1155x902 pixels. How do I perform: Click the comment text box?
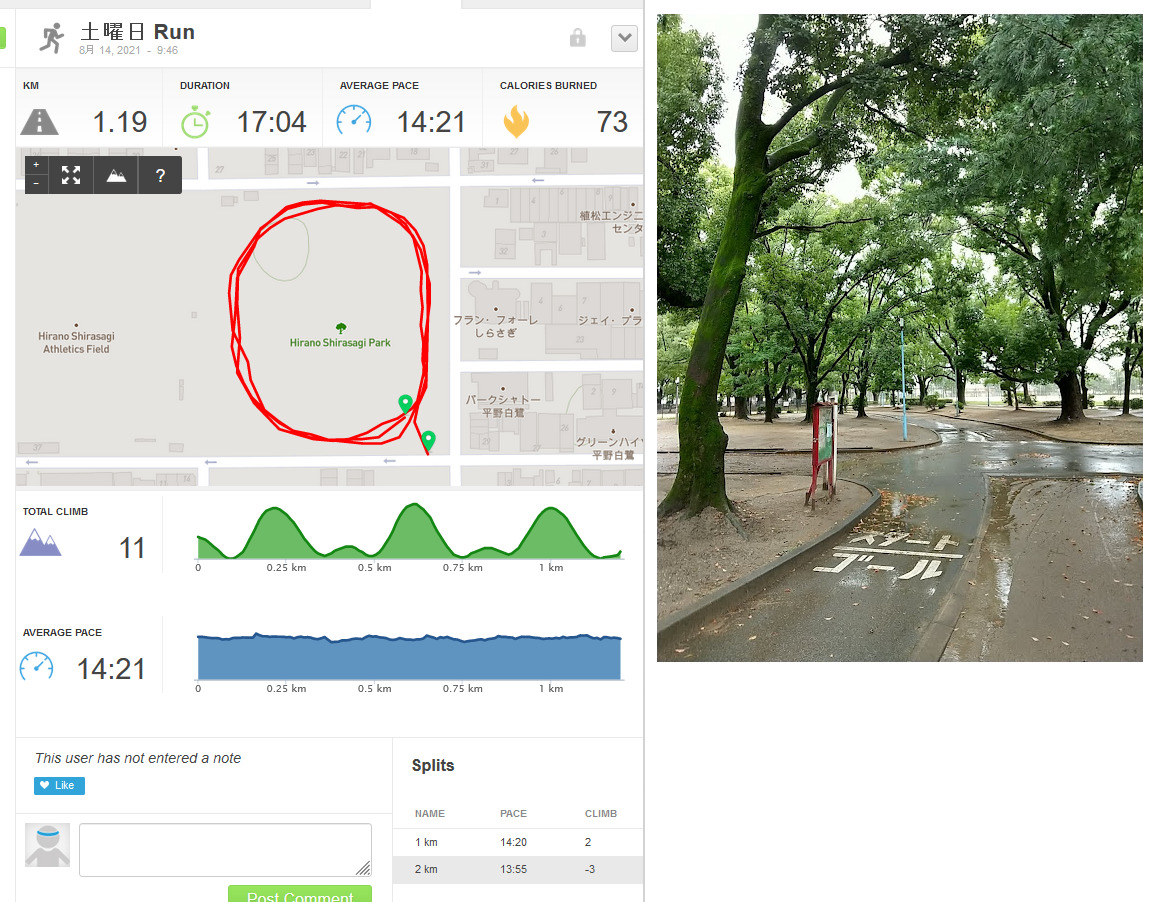pos(225,850)
